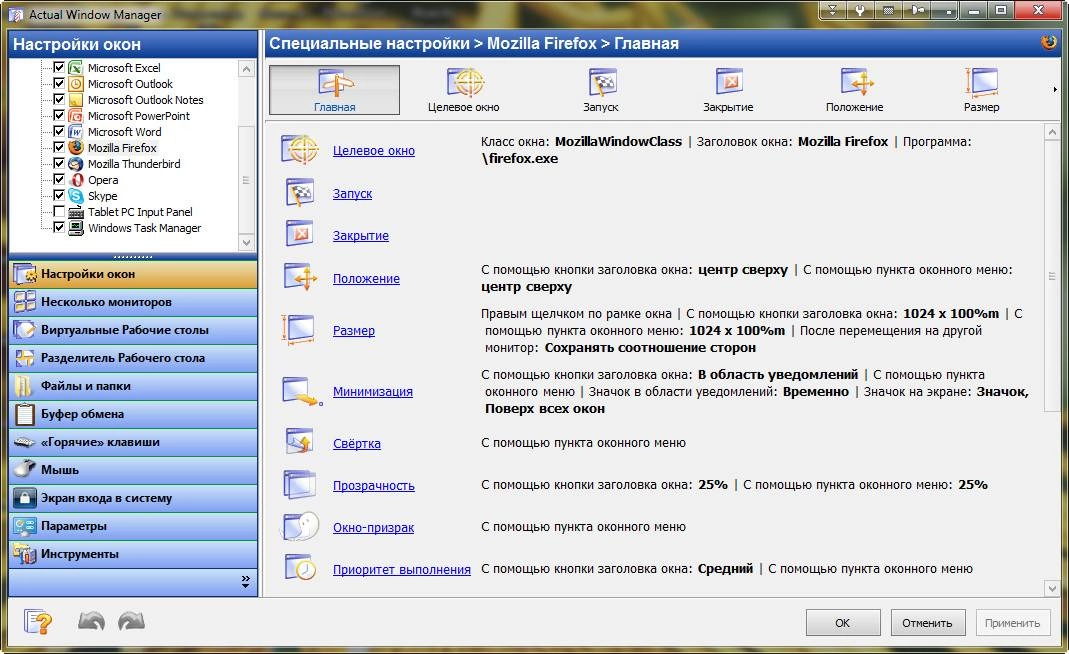1069x654 pixels.
Task: Toggle the Microsoft Word checkbox
Action: point(59,132)
